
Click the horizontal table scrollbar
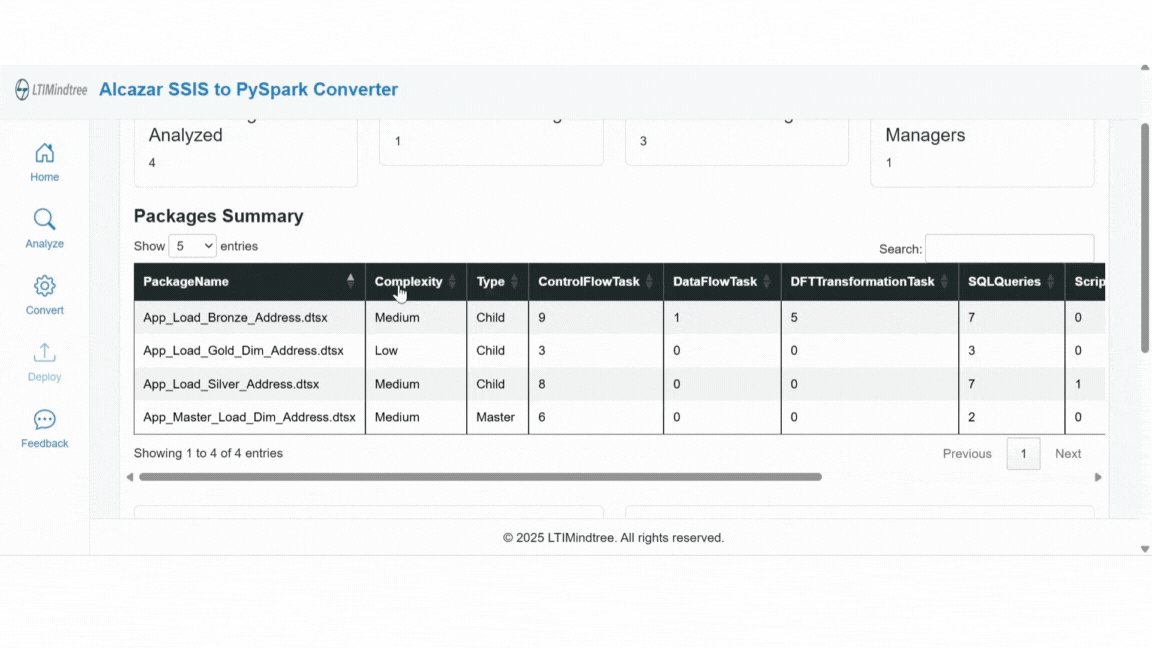(x=480, y=477)
